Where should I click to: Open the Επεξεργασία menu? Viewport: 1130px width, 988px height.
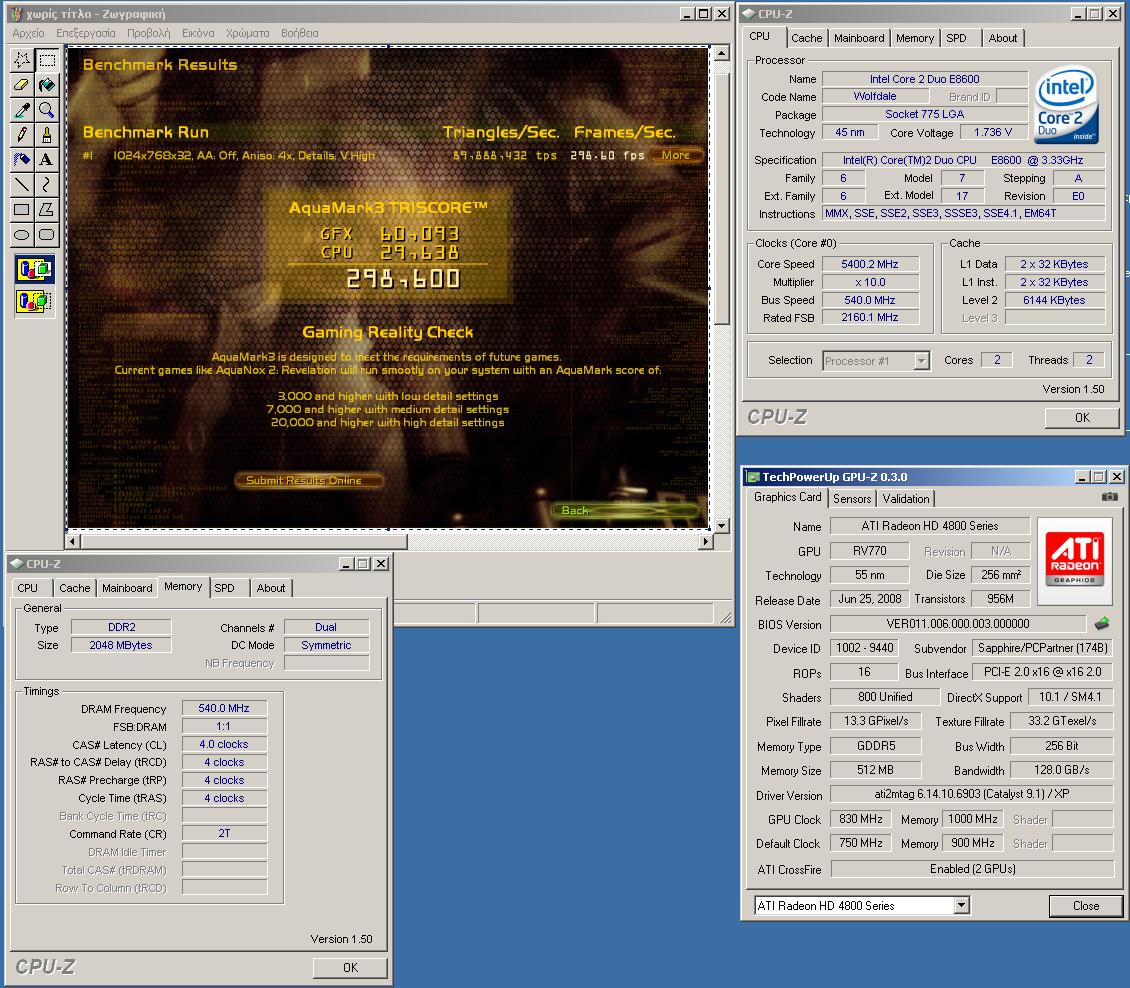tap(86, 33)
